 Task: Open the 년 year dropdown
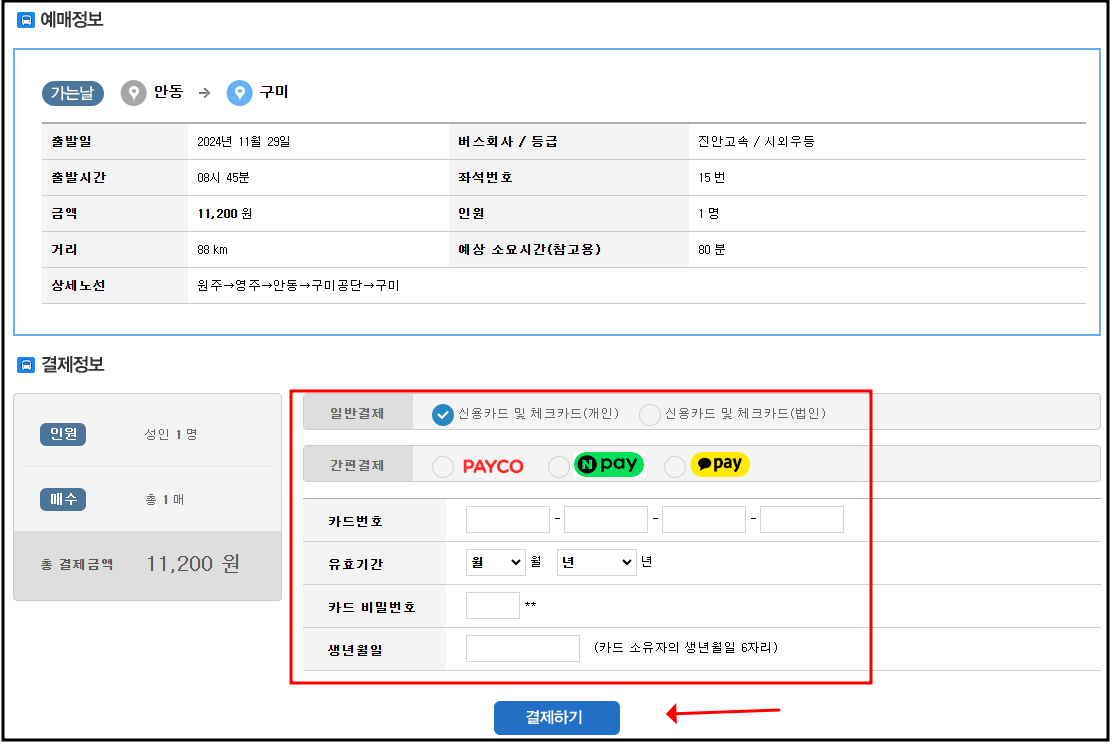point(596,562)
